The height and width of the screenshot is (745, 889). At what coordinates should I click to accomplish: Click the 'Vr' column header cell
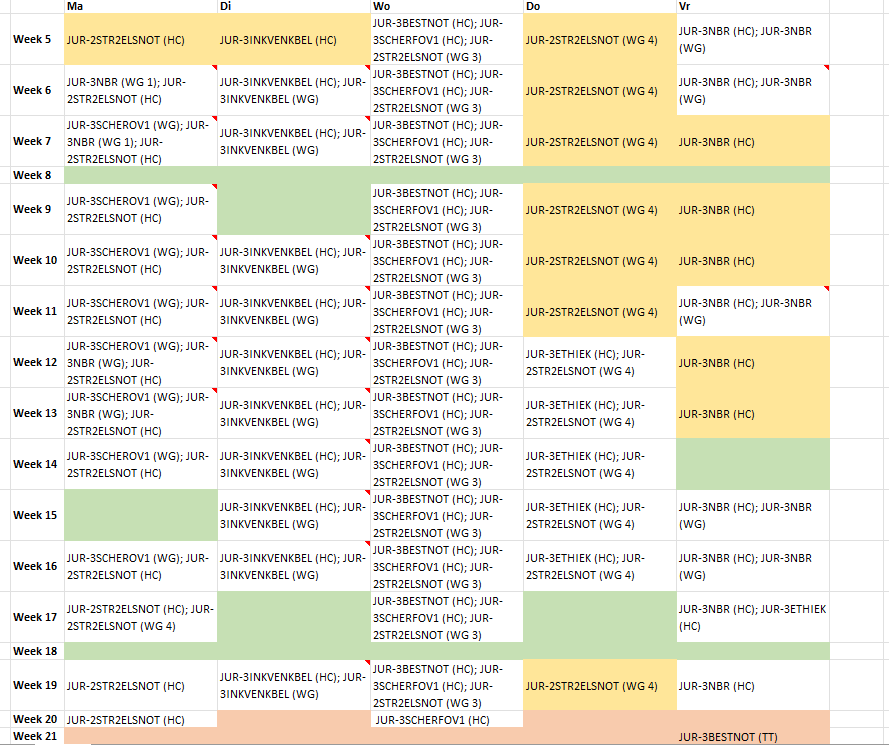752,7
